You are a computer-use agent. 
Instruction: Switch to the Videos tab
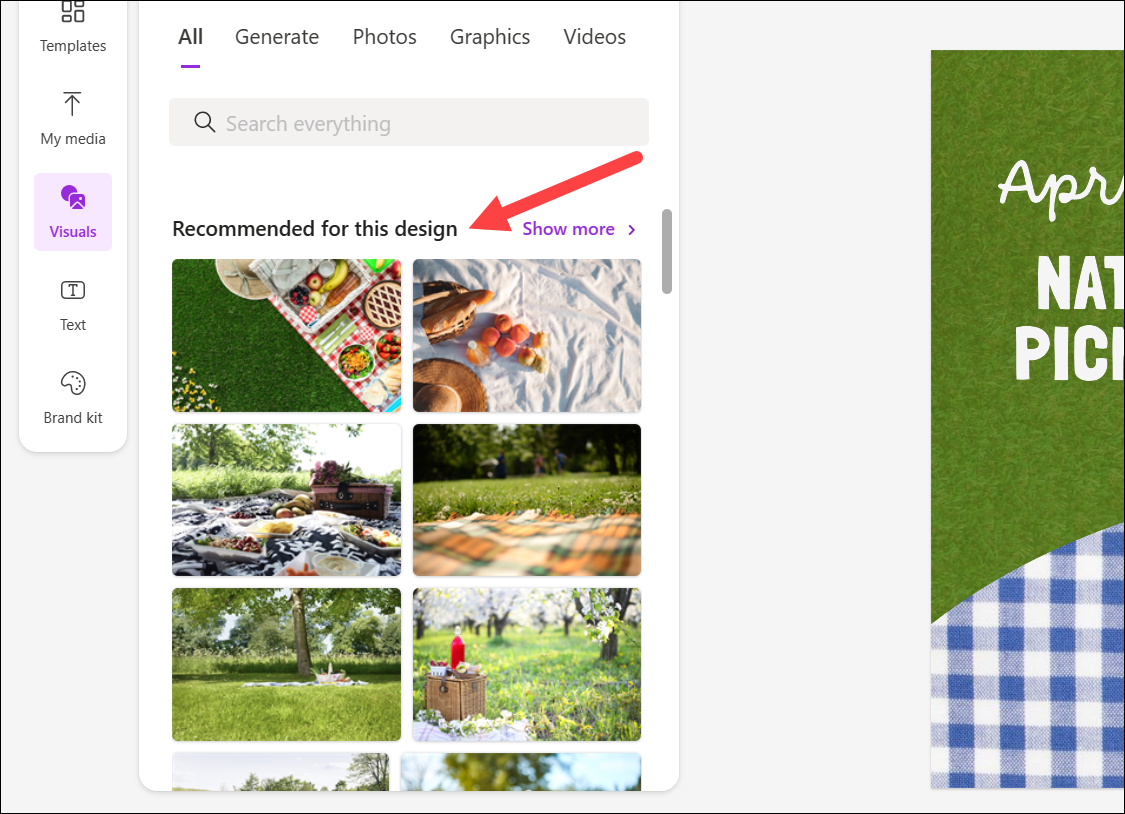[x=595, y=37]
